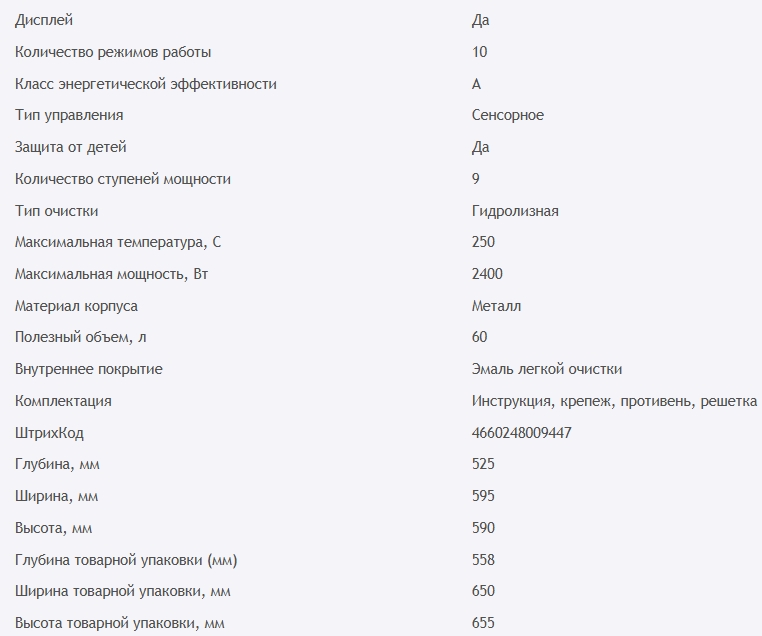Click 'Глубина товарной упаковки (мм)' label
The image size is (762, 636).
pyautogui.click(x=126, y=560)
